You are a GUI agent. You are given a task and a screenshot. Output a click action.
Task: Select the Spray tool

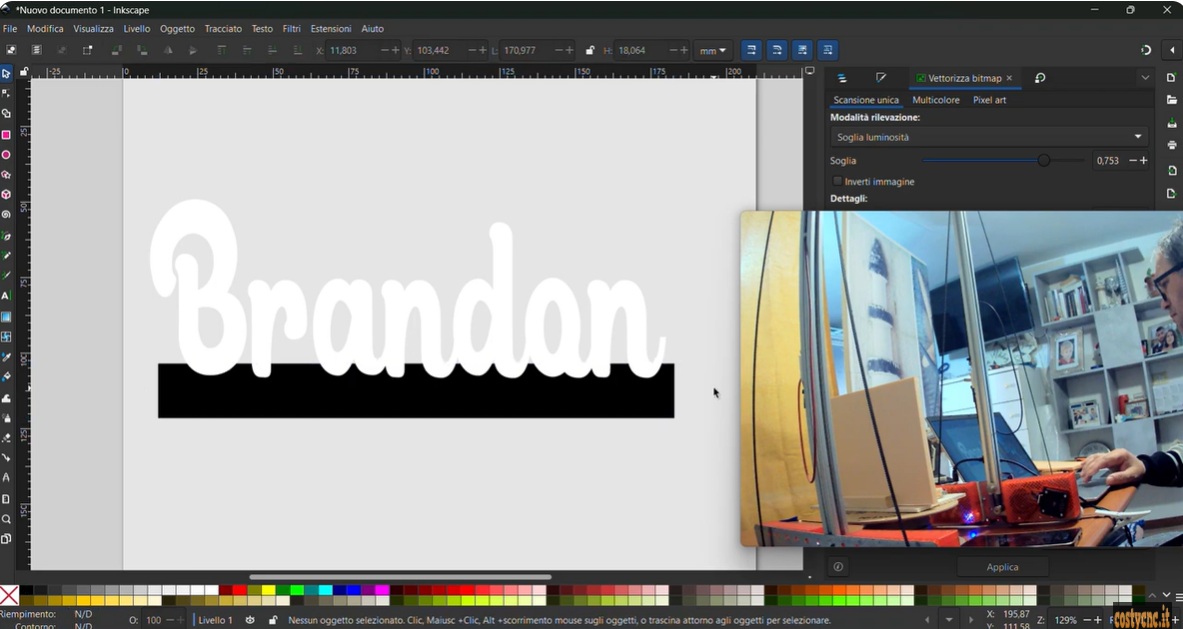(x=6, y=418)
